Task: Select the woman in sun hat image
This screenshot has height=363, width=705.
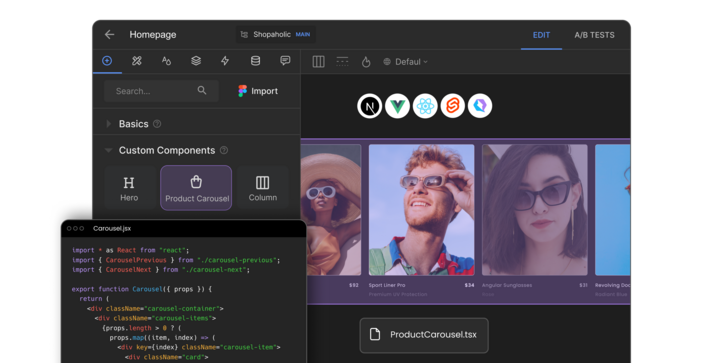Action: pyautogui.click(x=331, y=210)
